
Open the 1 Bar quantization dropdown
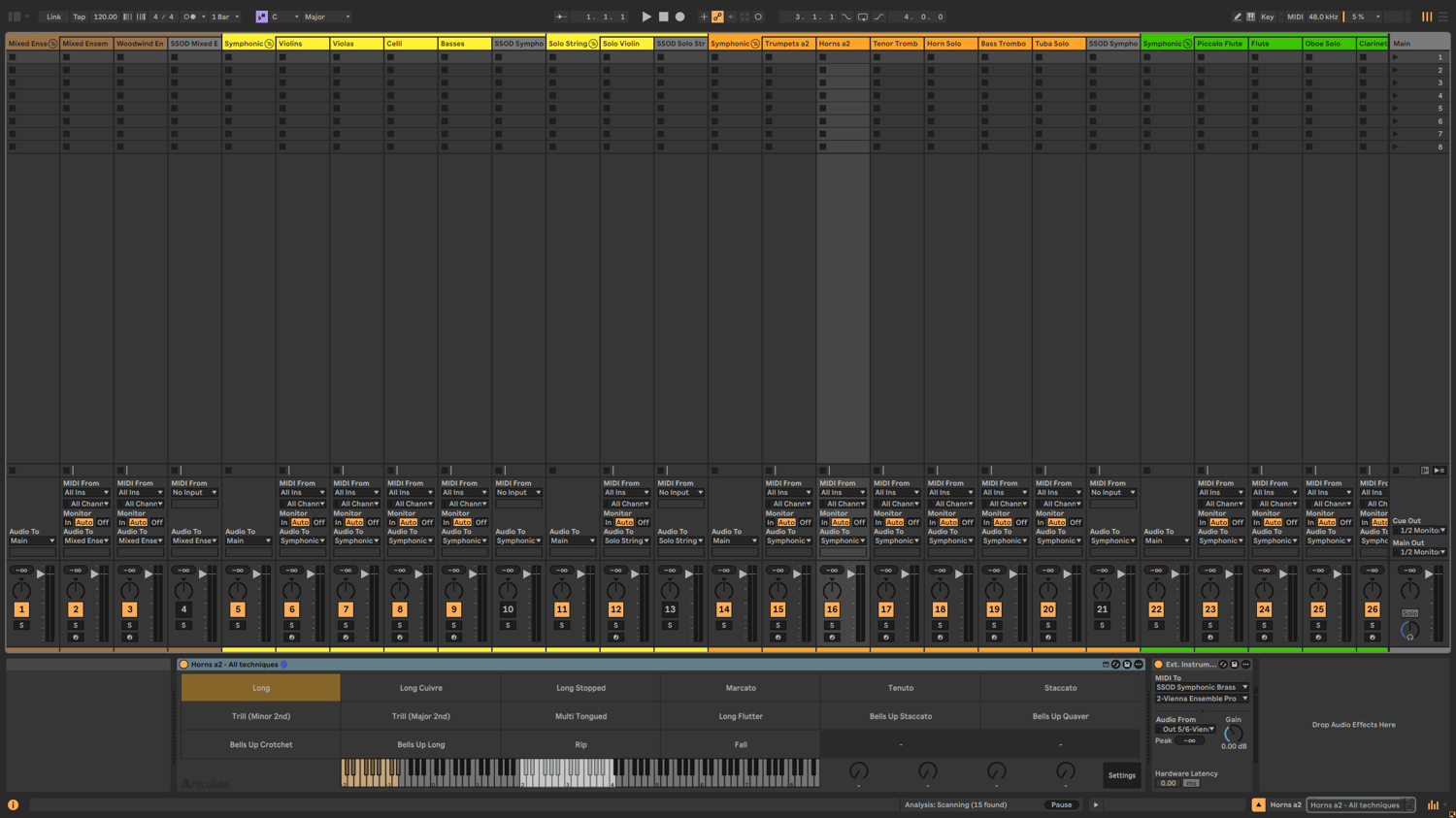225,16
